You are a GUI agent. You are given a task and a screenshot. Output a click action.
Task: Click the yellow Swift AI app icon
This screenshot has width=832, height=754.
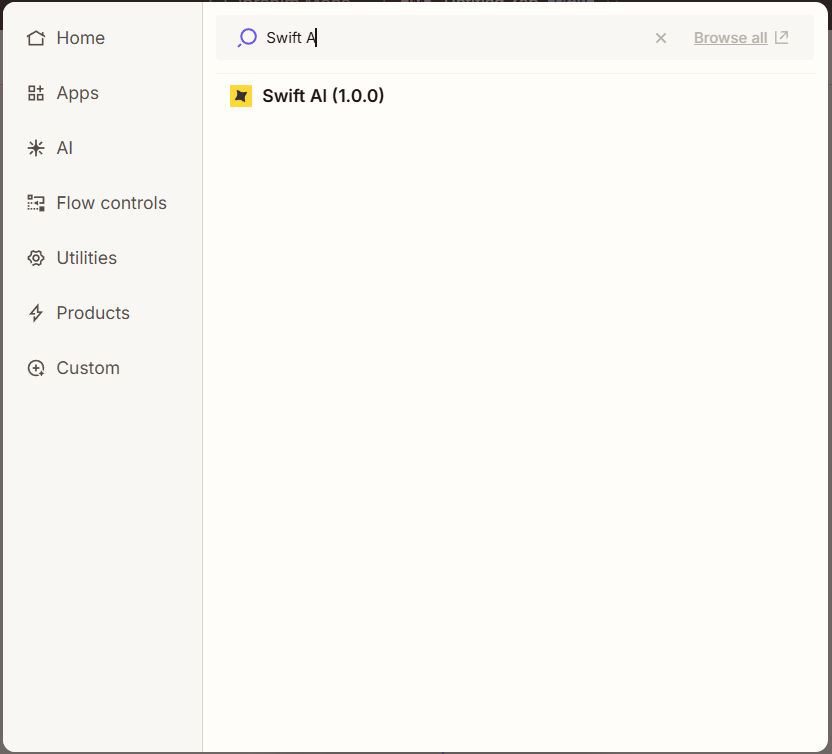[x=241, y=96]
